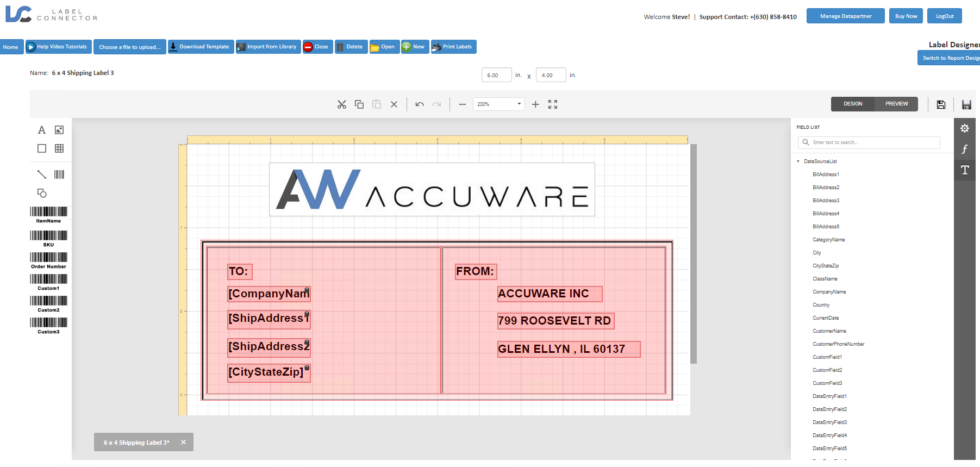Click the redo arrow icon

tap(437, 104)
